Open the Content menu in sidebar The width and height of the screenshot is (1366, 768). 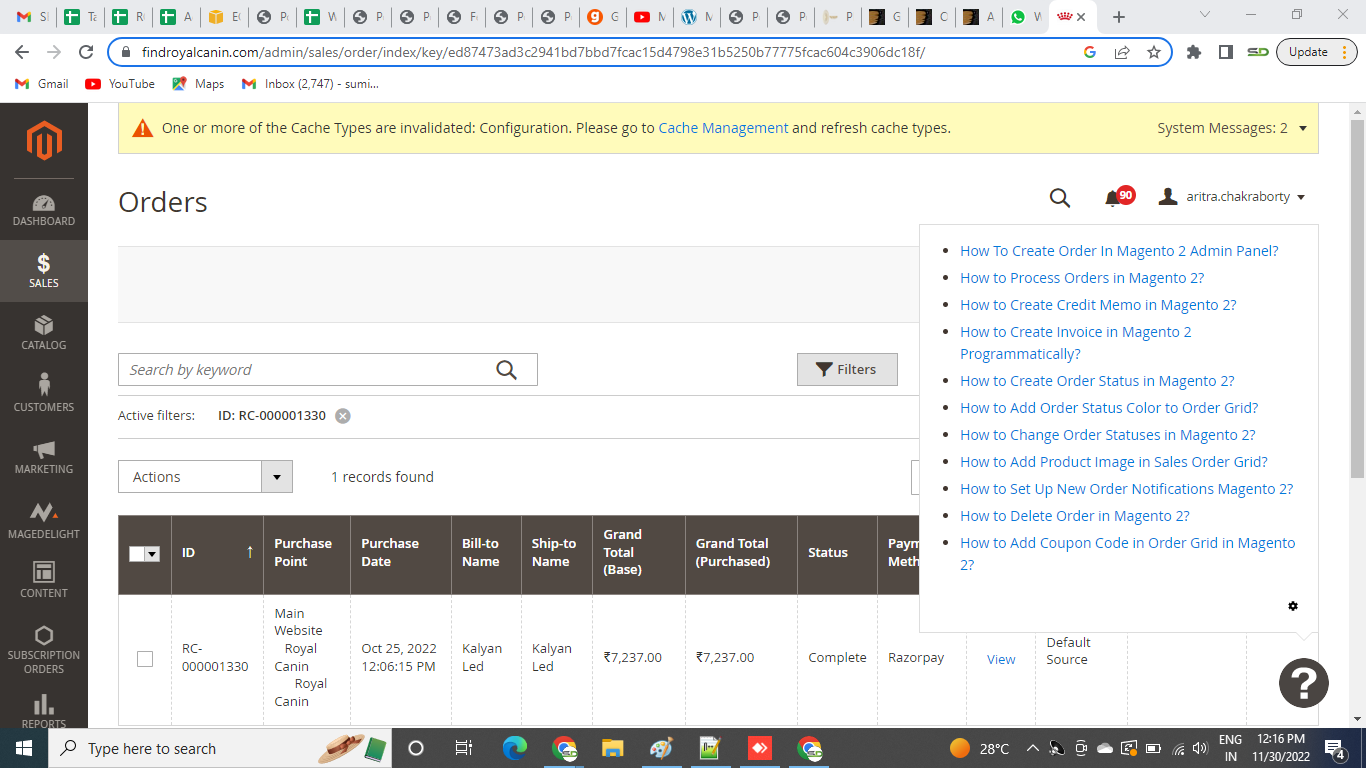[x=43, y=580]
